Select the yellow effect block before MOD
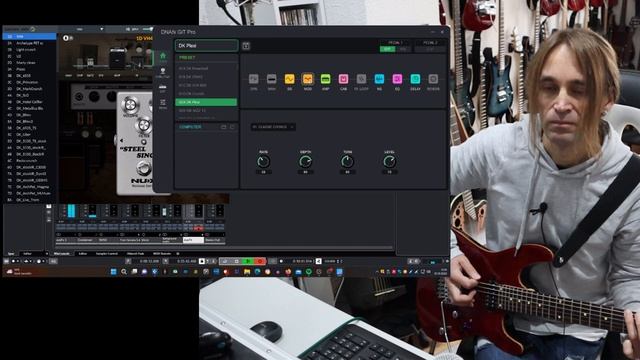 pos(289,79)
